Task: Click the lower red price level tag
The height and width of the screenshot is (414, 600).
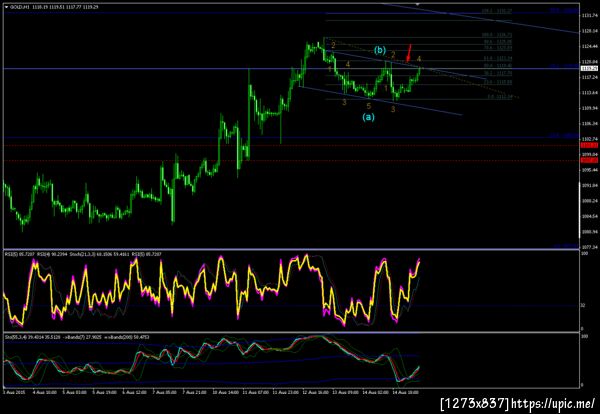Action: point(589,160)
